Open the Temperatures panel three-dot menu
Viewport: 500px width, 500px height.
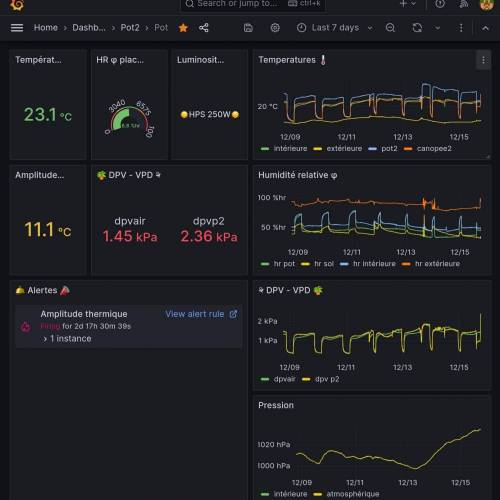coord(483,60)
